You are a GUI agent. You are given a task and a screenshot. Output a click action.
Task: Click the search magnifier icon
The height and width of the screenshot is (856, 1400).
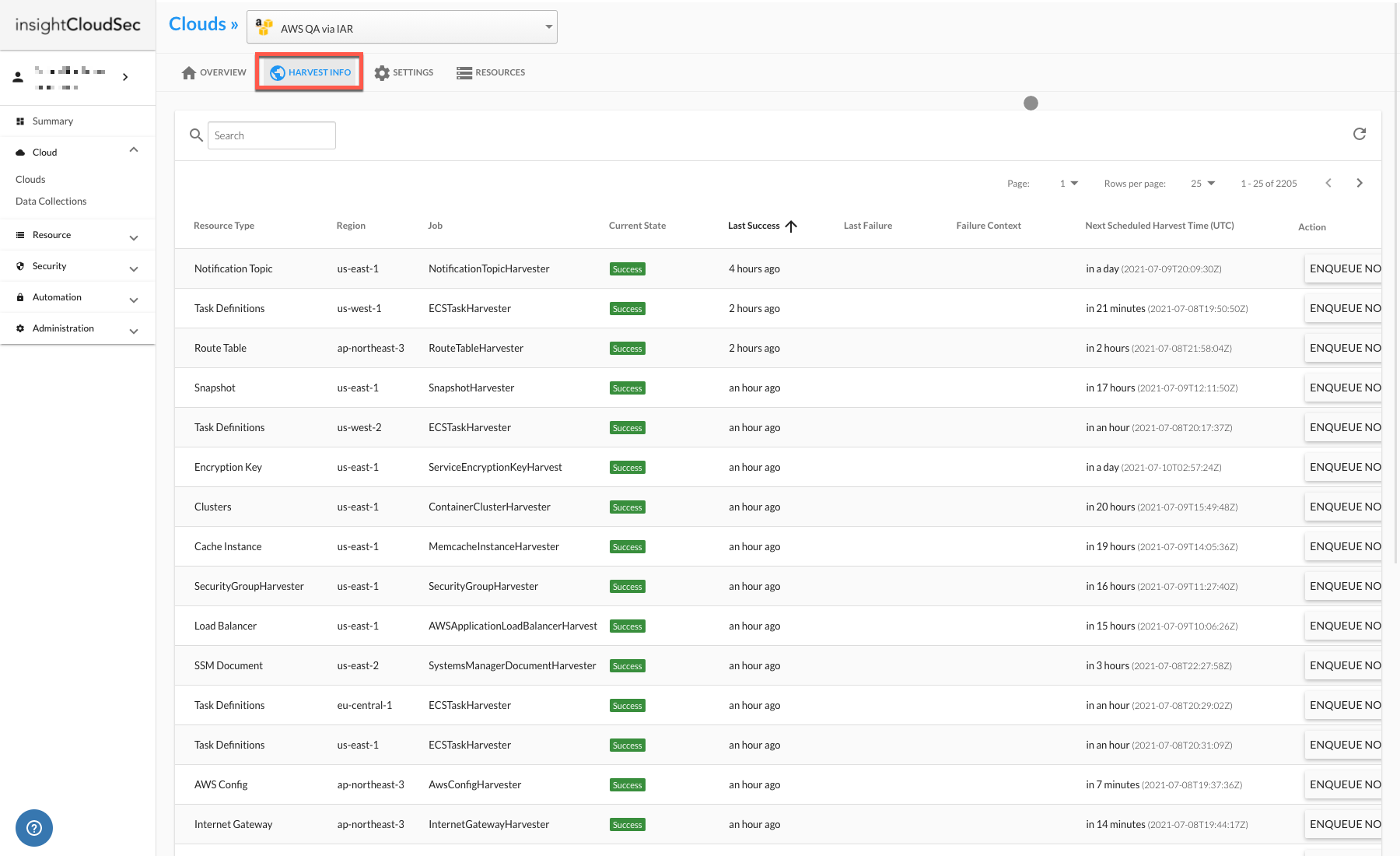point(196,135)
